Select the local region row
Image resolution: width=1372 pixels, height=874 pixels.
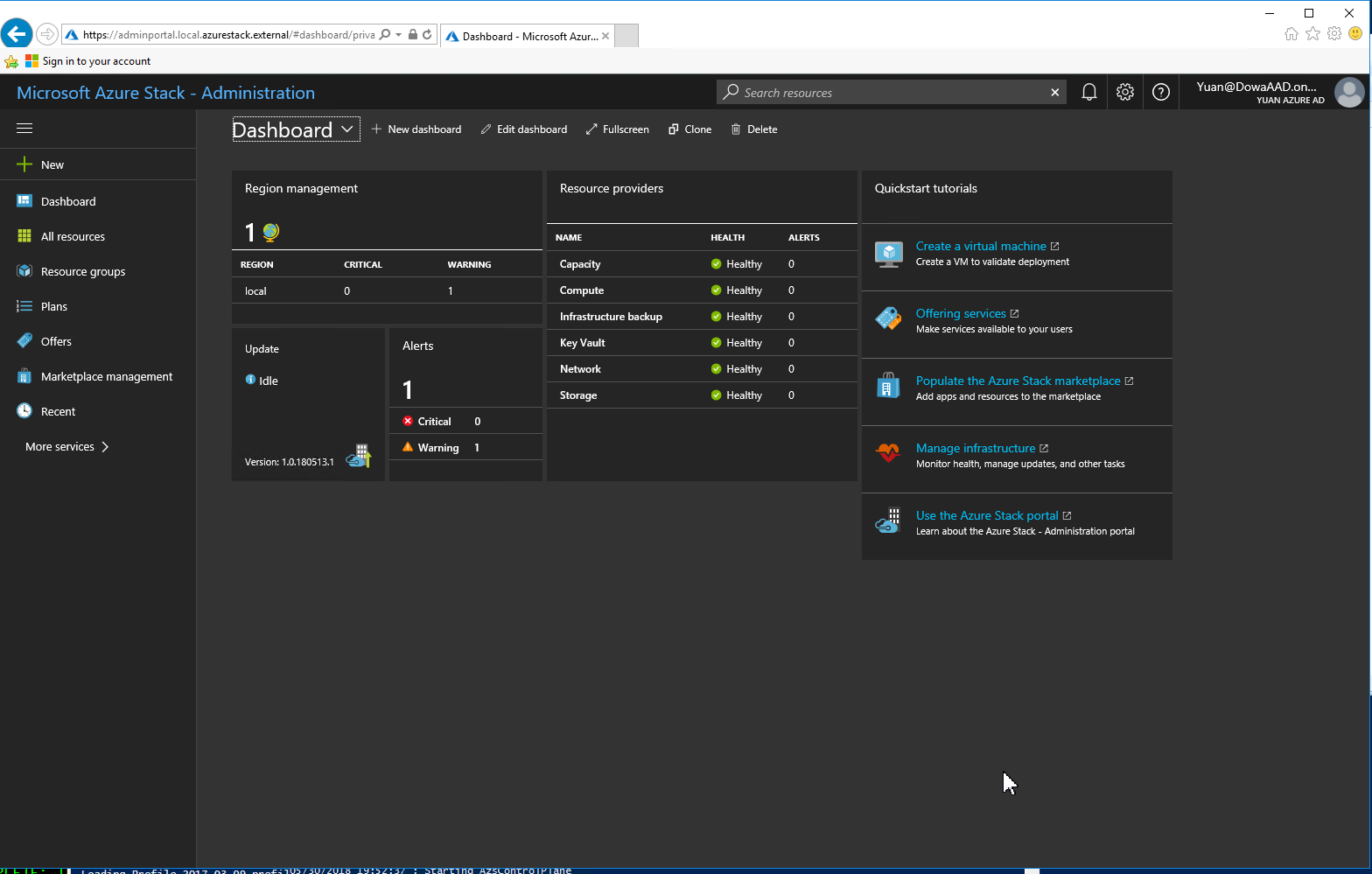pos(387,290)
